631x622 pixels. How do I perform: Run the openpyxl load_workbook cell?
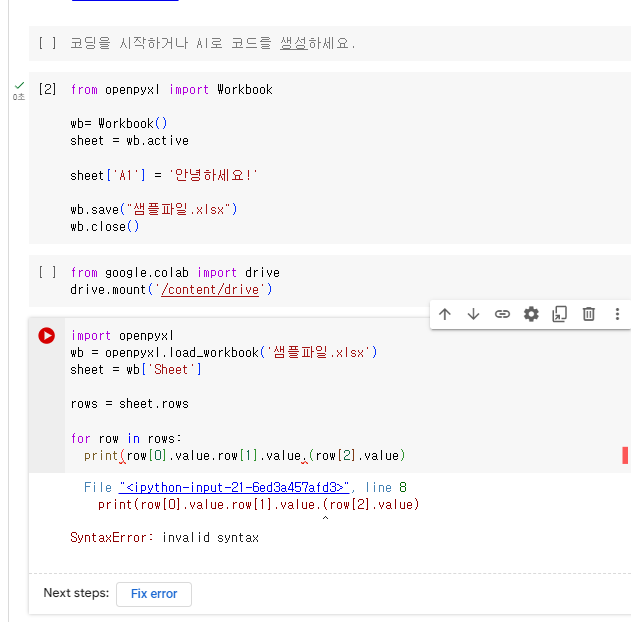(x=47, y=336)
